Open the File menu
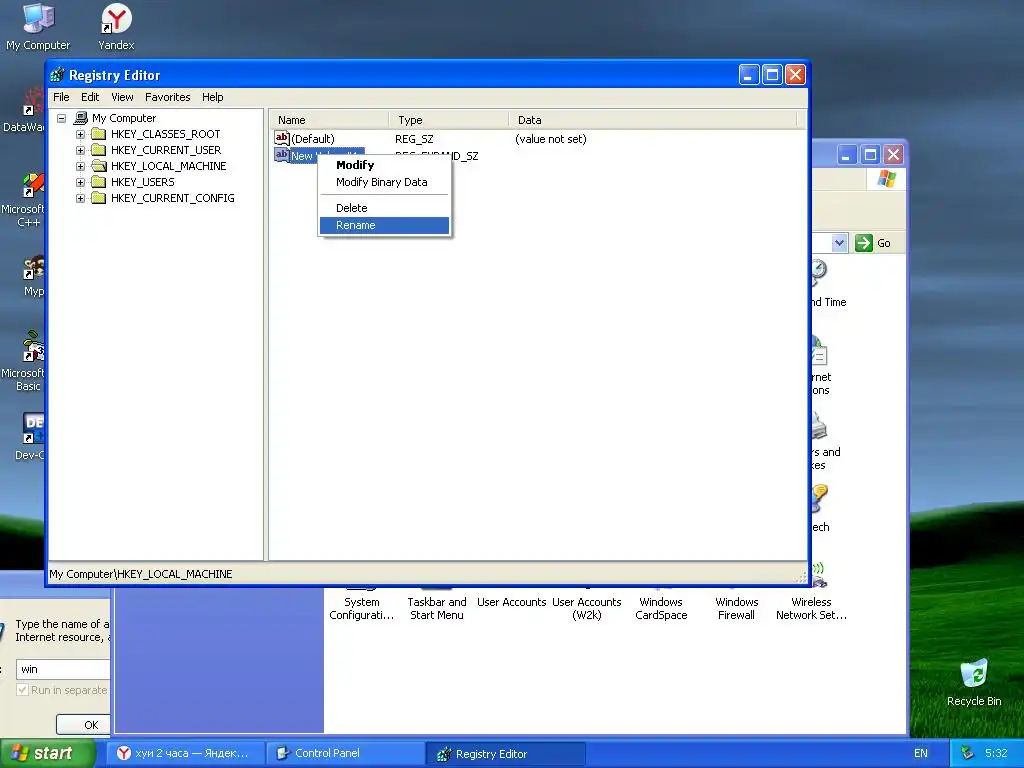Viewport: 1024px width, 768px height. point(61,97)
